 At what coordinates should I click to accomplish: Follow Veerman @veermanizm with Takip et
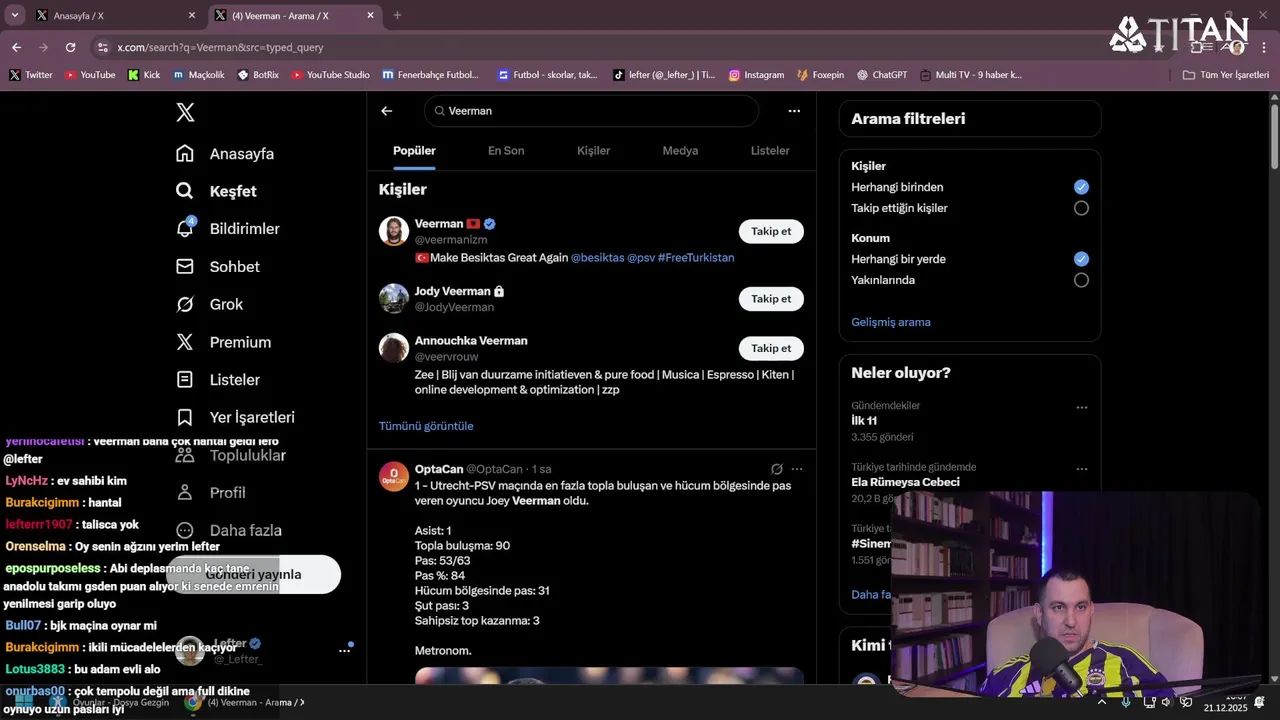(x=771, y=231)
